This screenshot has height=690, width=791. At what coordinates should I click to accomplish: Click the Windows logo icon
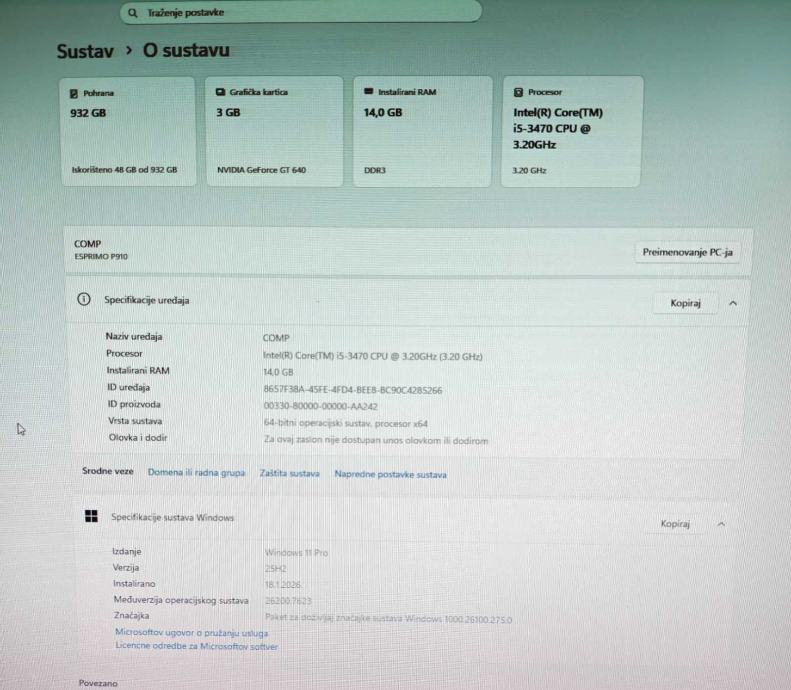[91, 516]
